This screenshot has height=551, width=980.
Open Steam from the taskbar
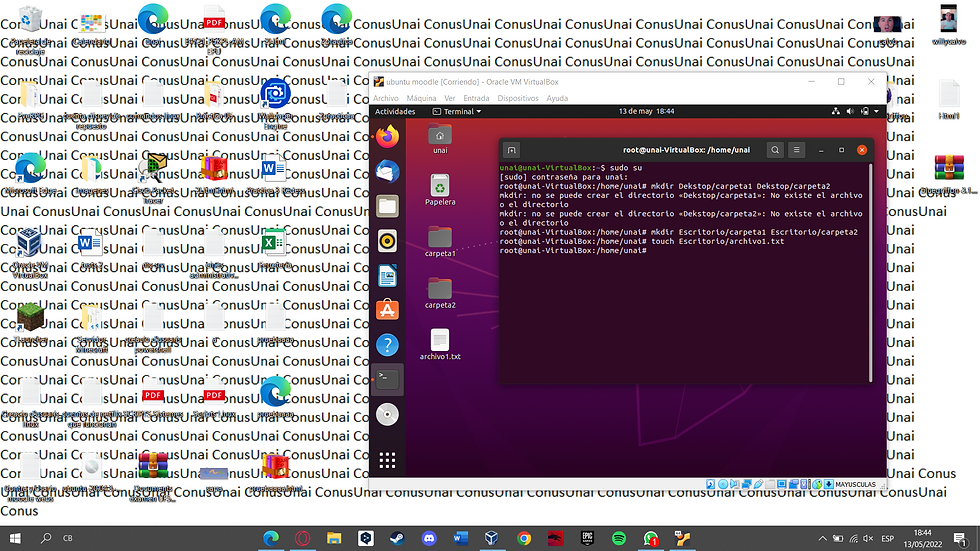397,538
